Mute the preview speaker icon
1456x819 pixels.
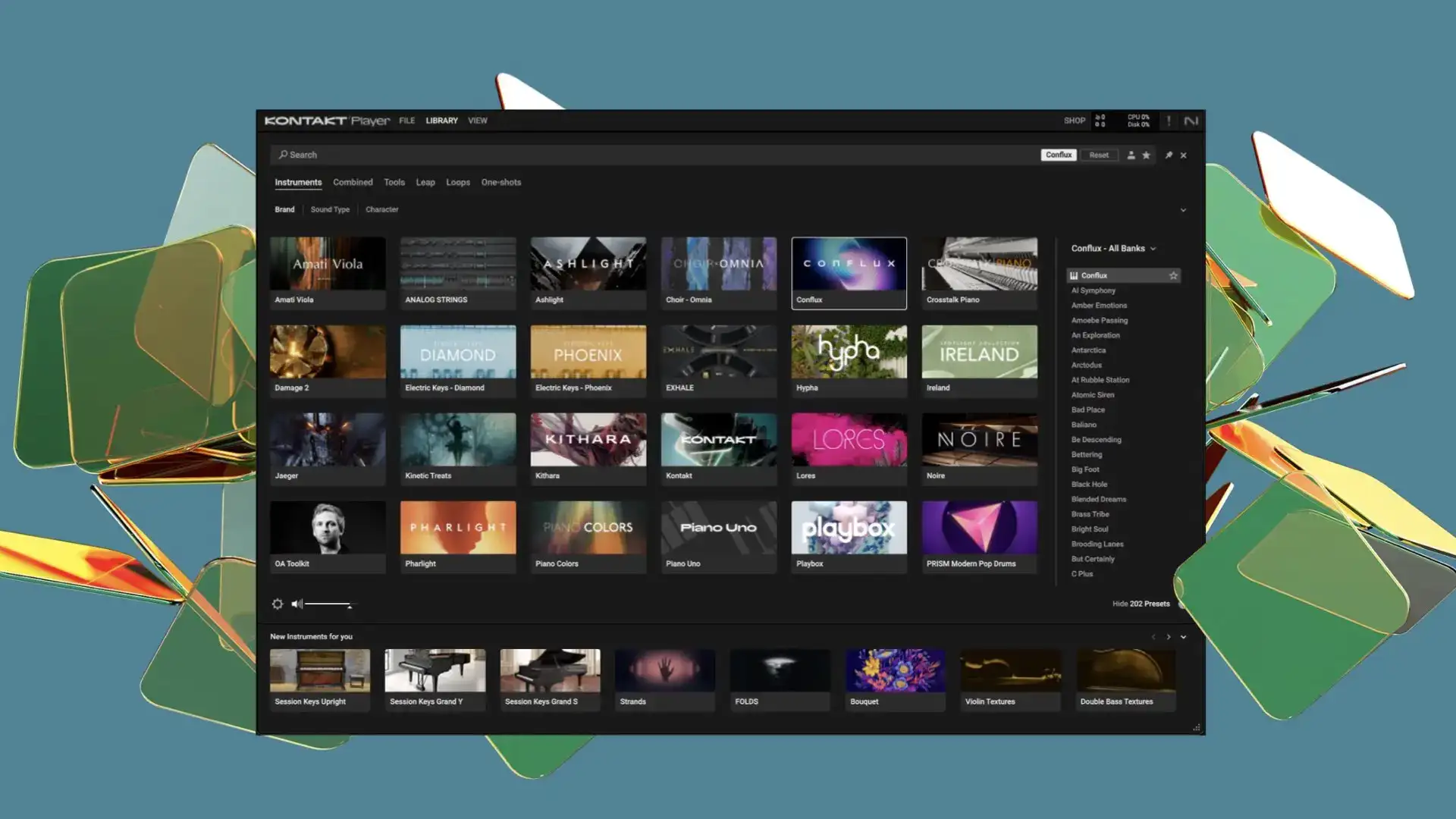(297, 604)
